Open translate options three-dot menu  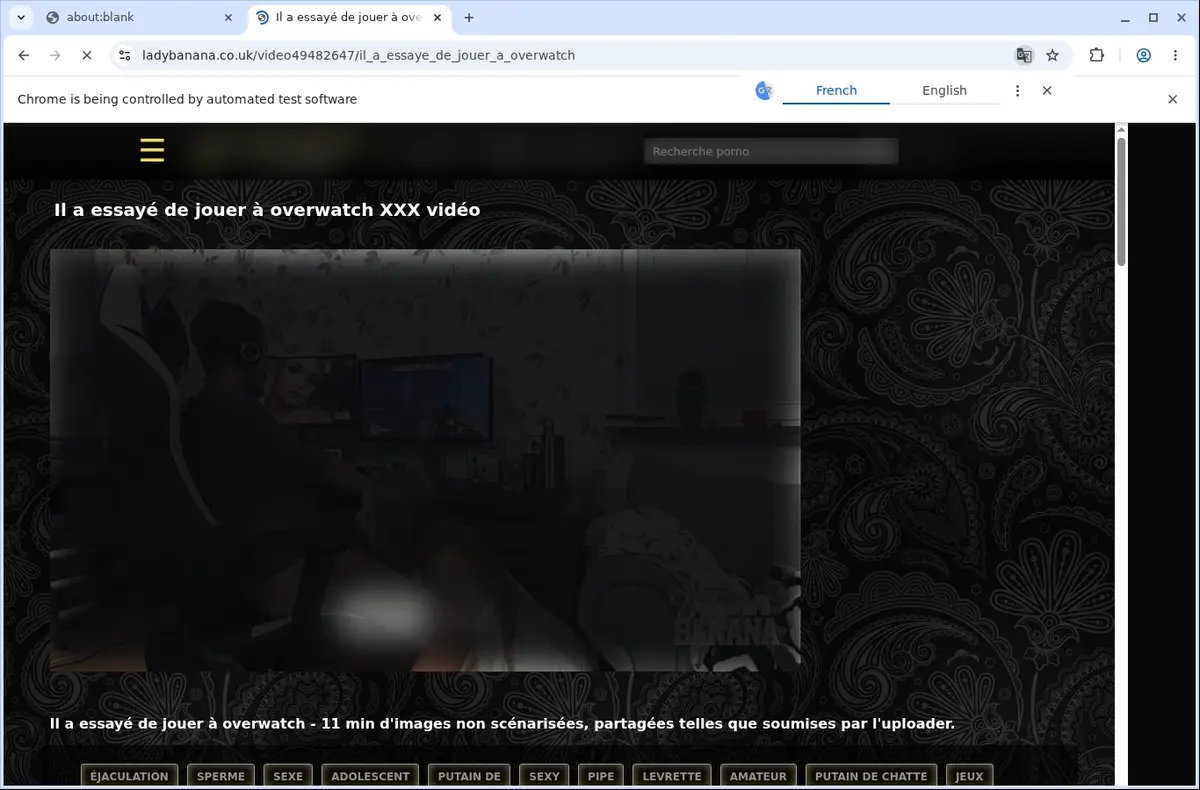[1017, 90]
